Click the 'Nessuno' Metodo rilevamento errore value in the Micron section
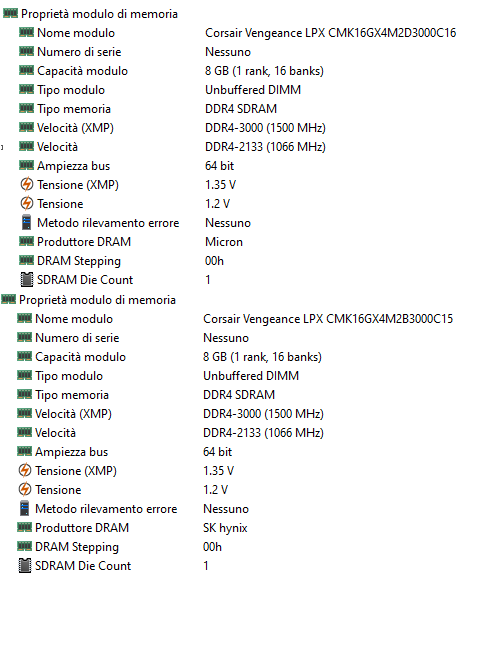 (228, 223)
